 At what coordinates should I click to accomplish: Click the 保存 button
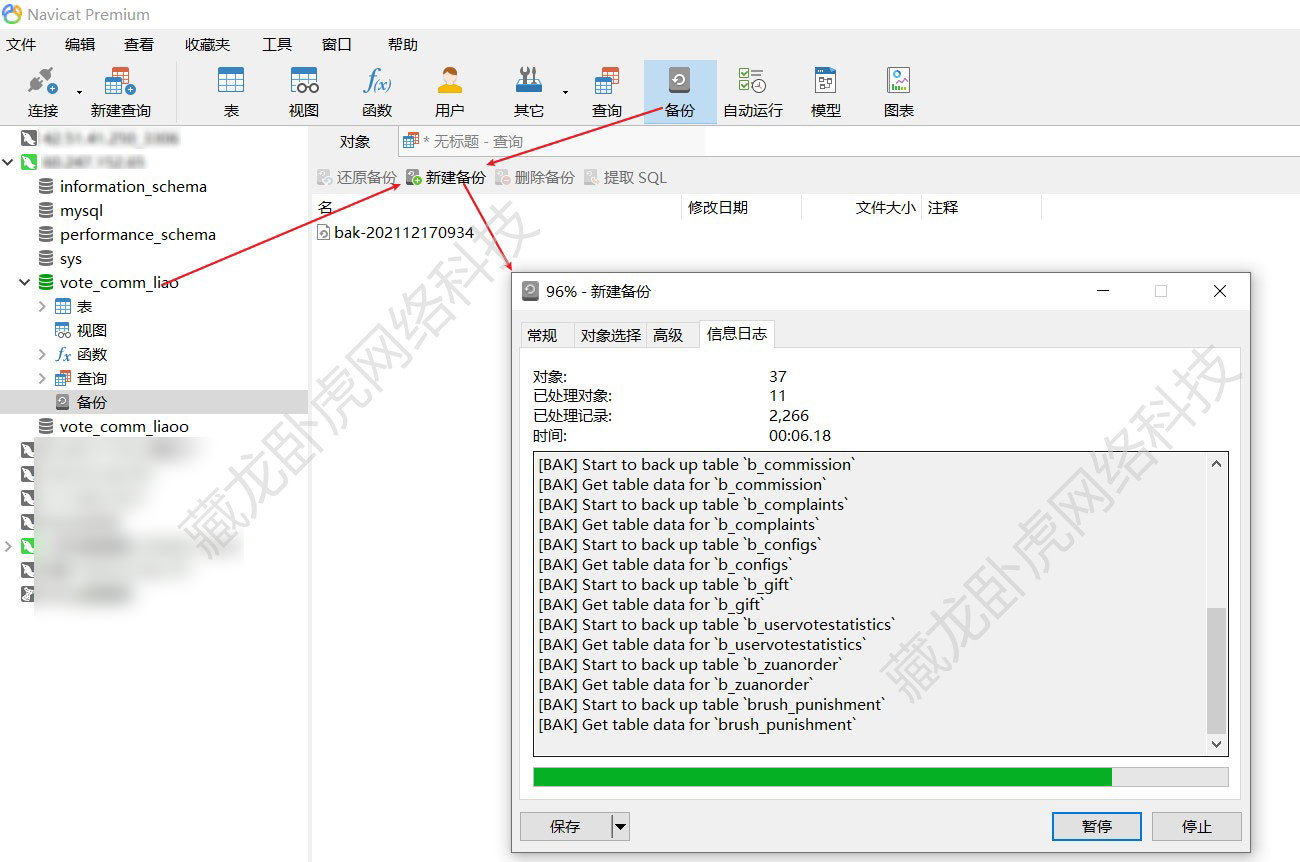coord(565,826)
